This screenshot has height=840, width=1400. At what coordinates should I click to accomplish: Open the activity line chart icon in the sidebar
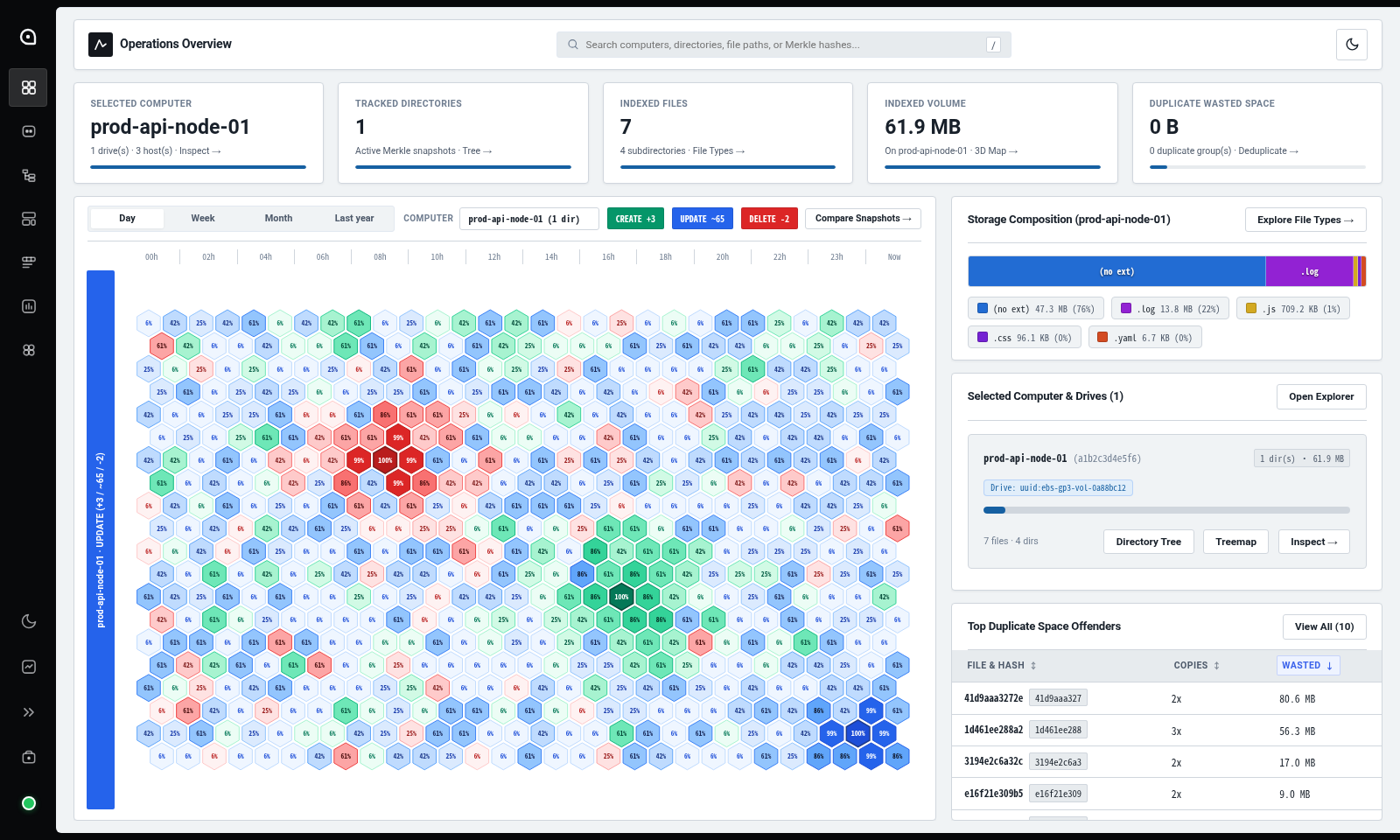click(28, 667)
